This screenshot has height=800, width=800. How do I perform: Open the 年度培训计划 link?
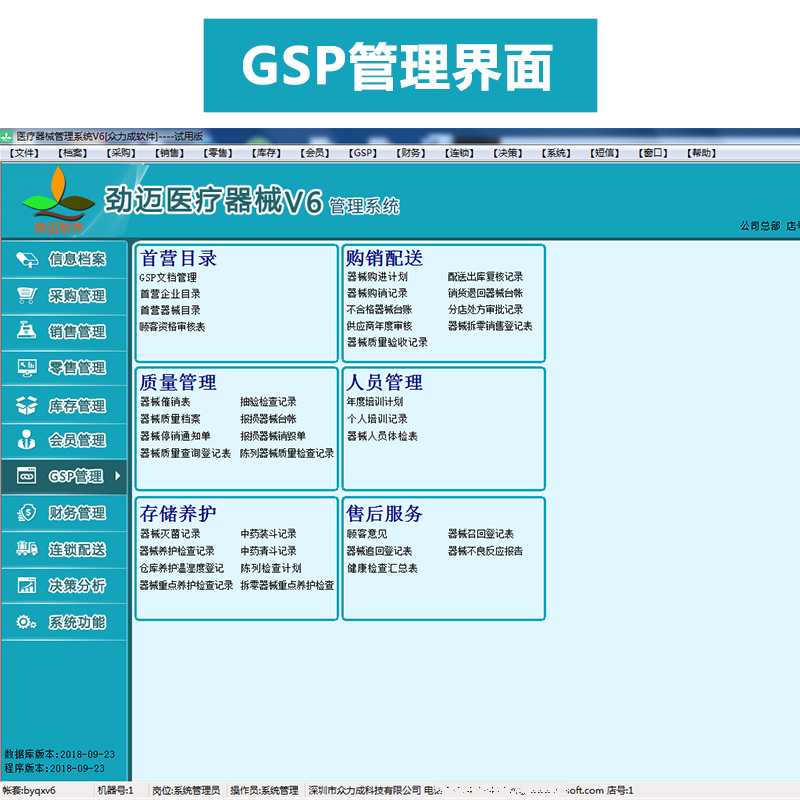[x=375, y=402]
